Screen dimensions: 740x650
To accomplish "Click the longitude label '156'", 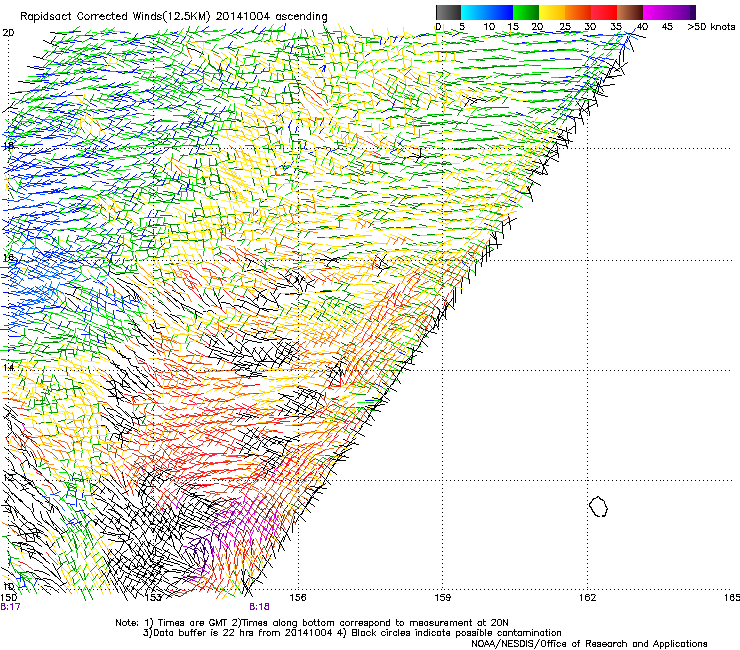I will pos(298,598).
